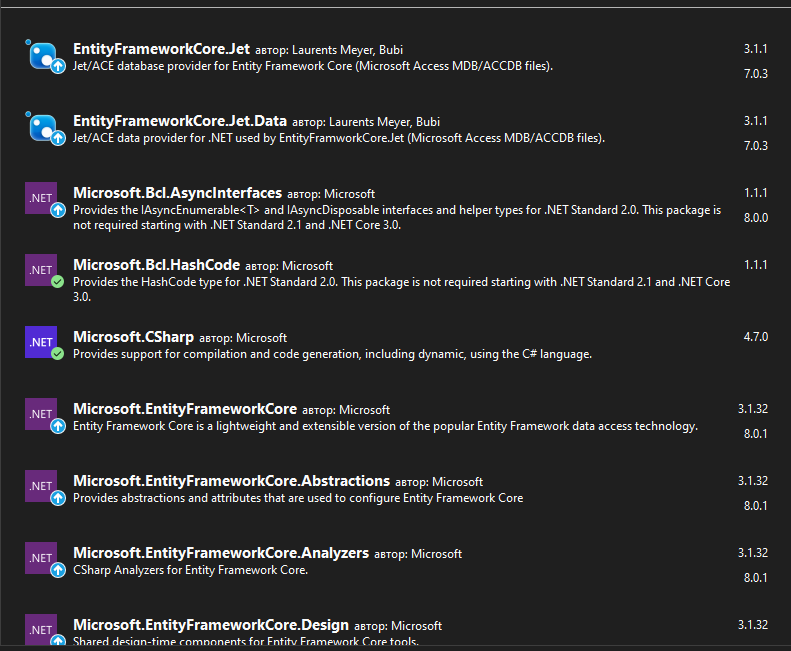Click installed version 3.1.1 of EntityFrameworkCore.Jet.Data
Image resolution: width=791 pixels, height=651 pixels.
756,121
